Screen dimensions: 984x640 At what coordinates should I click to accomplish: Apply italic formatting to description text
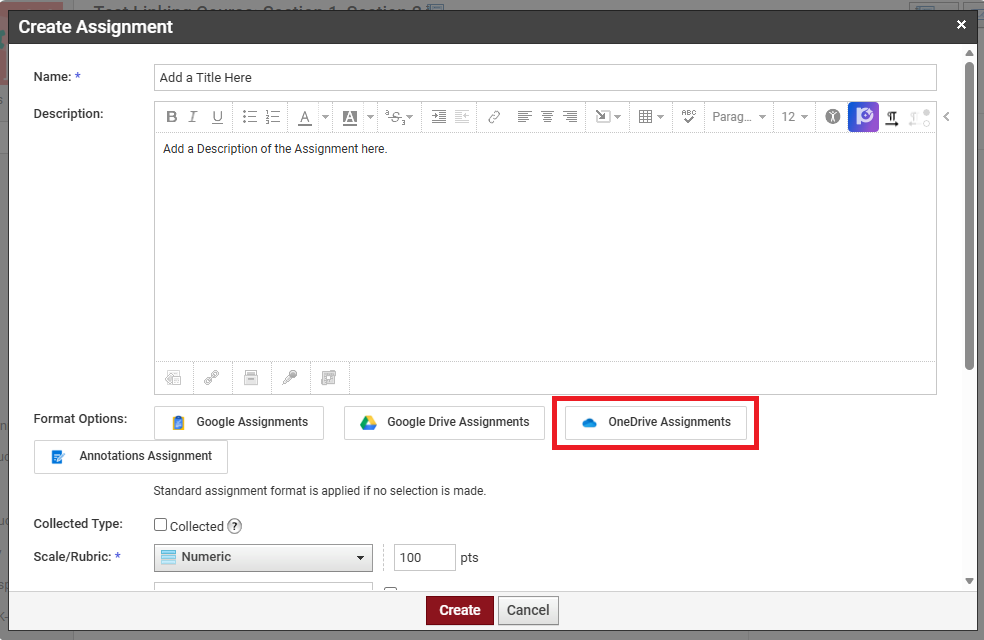pos(194,117)
